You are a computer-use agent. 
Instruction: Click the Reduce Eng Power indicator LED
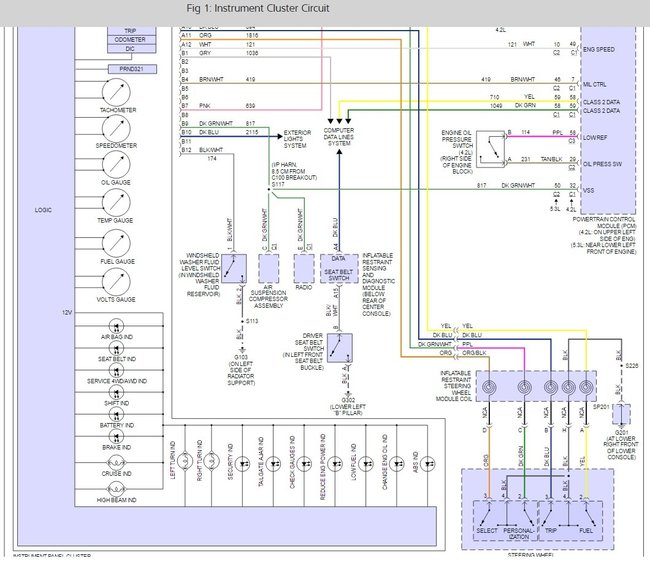335,464
